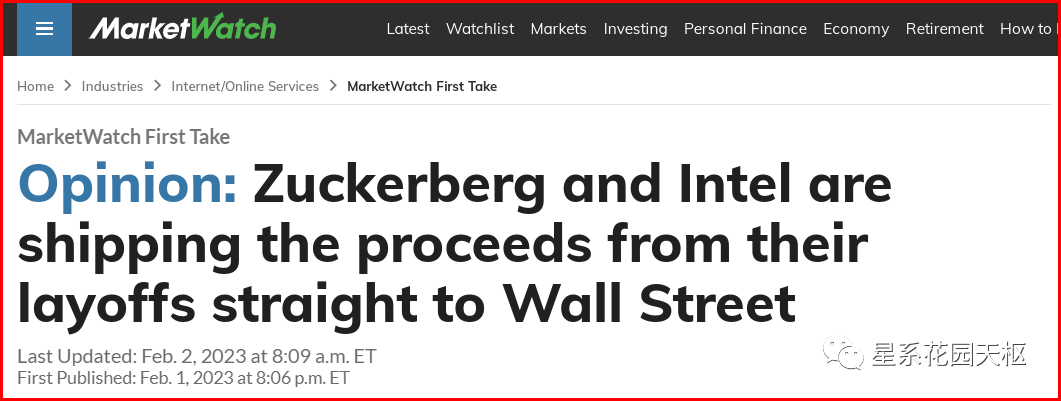Click the bold MarketWatch First Take breadcrumb
This screenshot has height=401, width=1061.
pyautogui.click(x=422, y=86)
